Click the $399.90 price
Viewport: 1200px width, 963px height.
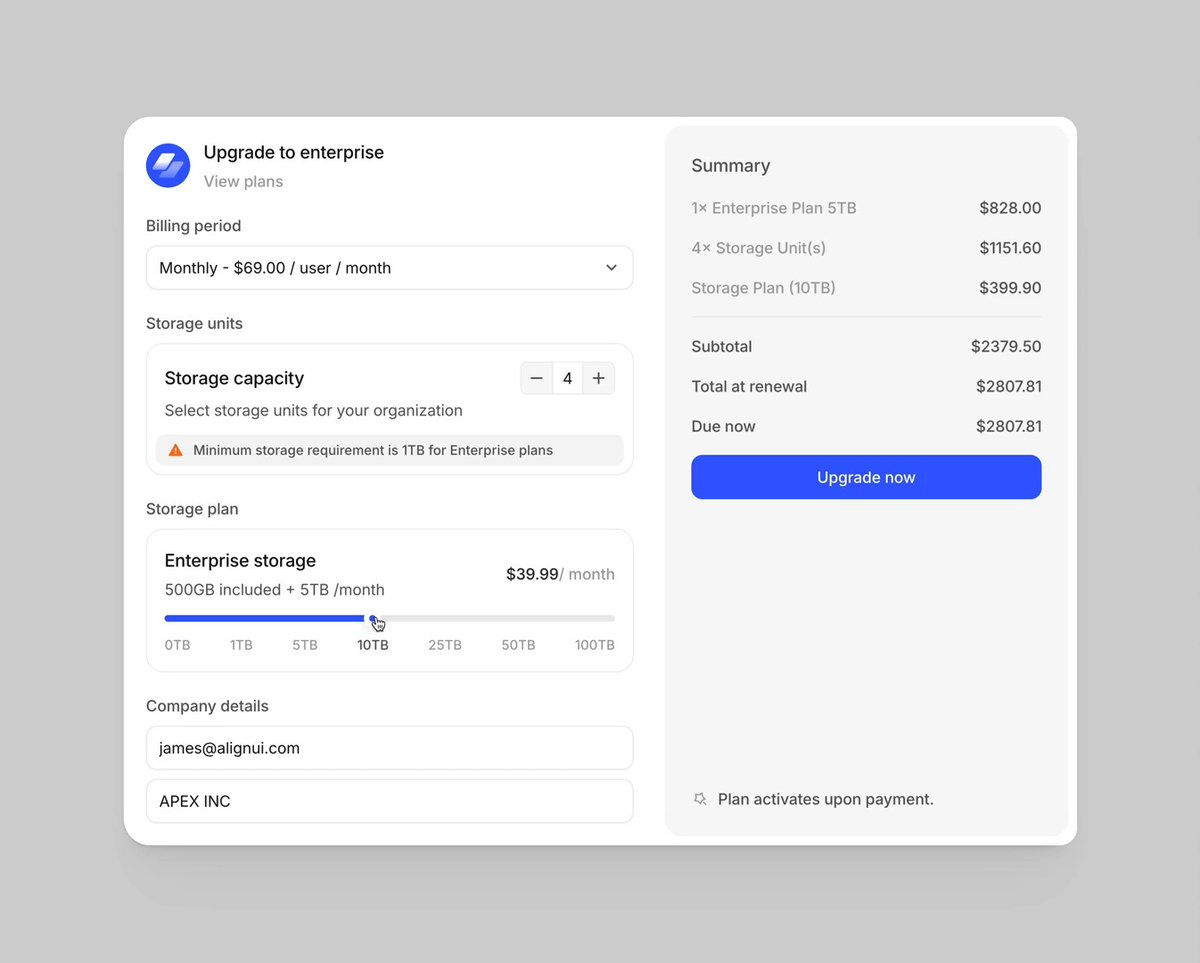1010,288
